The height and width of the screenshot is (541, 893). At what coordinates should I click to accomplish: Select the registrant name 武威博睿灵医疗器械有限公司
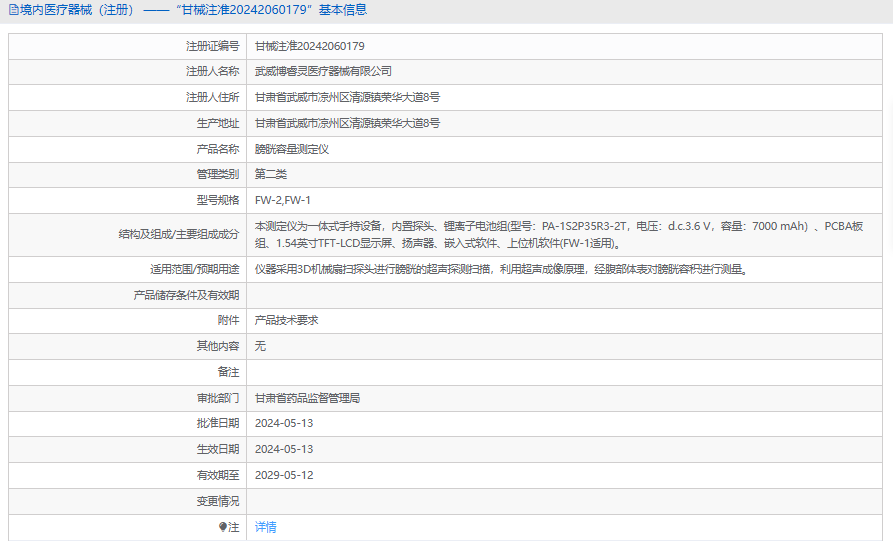coord(323,72)
